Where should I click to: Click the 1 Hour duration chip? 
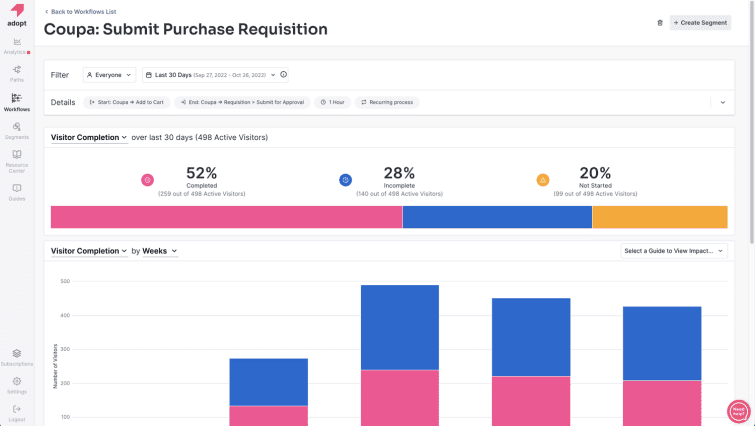pyautogui.click(x=333, y=102)
